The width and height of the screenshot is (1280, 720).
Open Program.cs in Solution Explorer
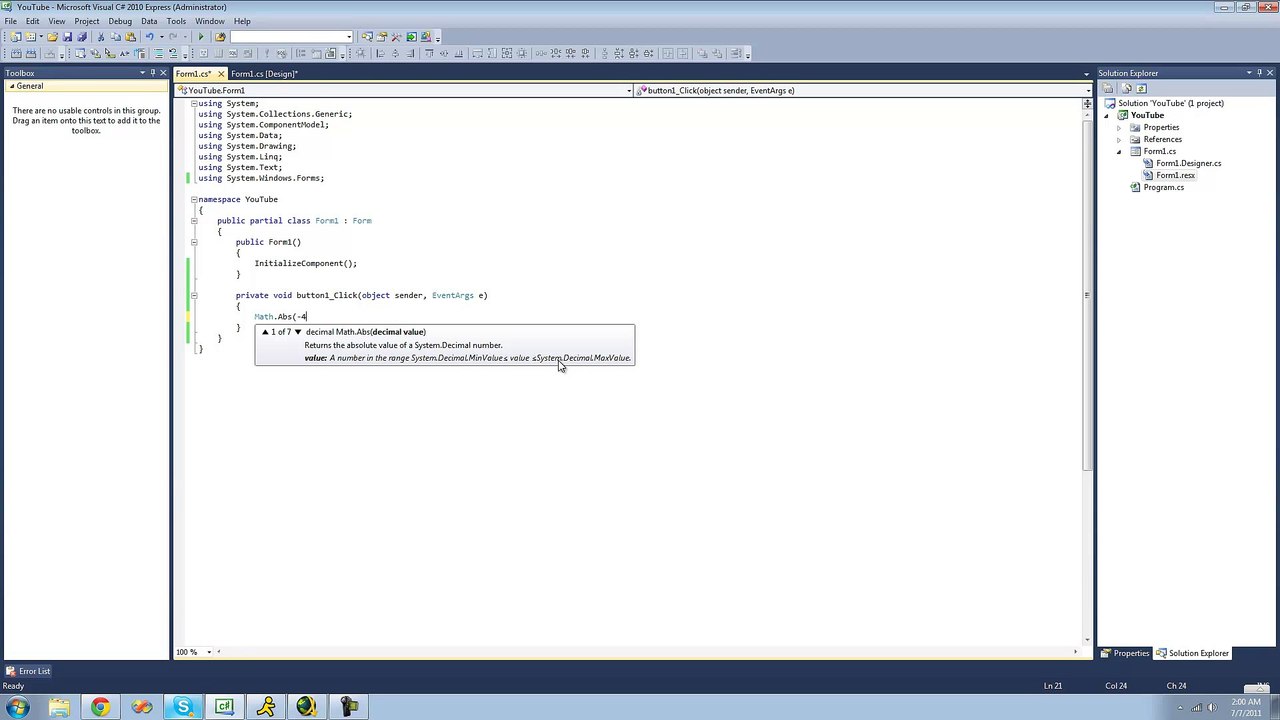(x=1163, y=187)
